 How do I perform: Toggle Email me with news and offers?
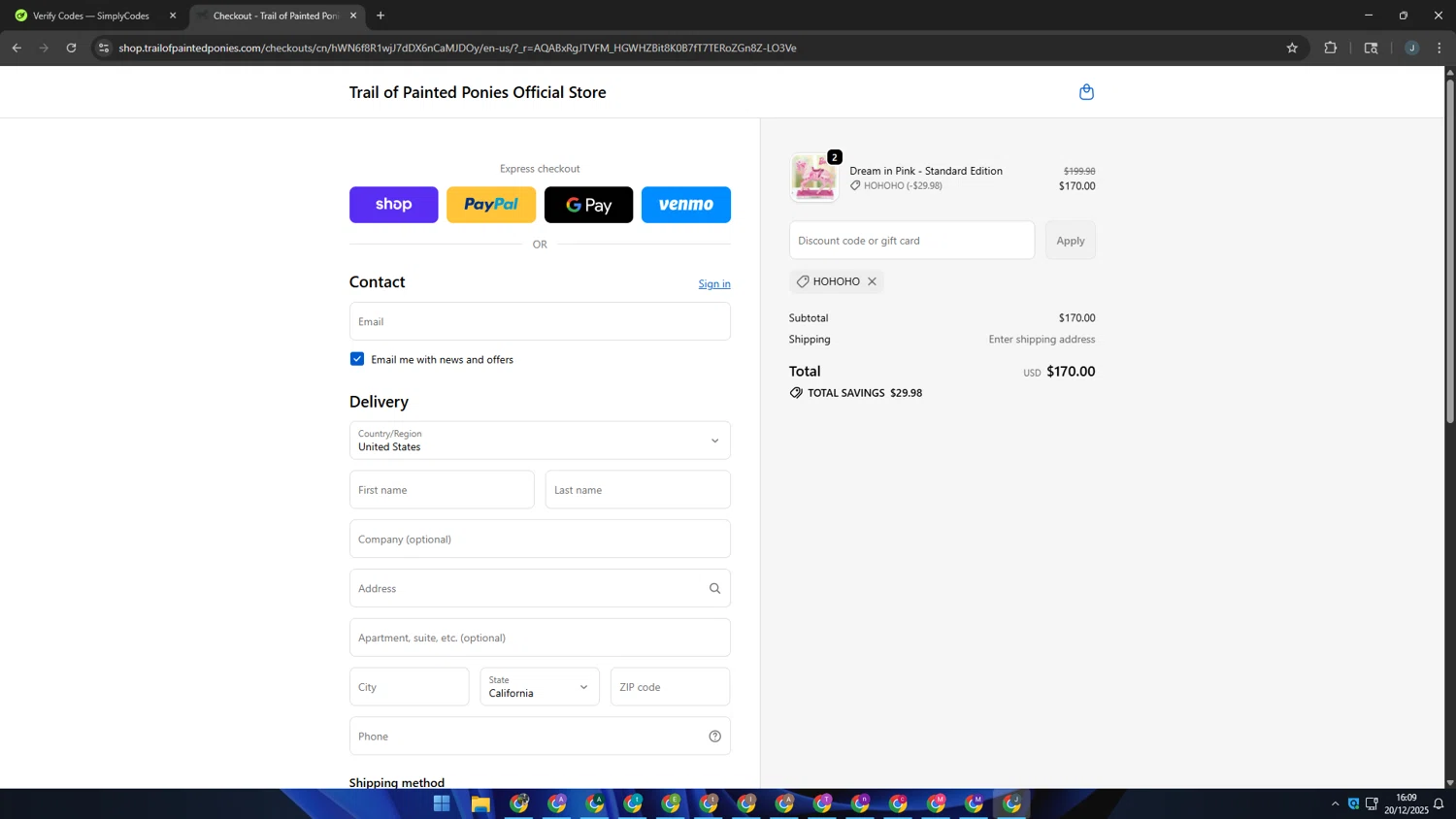pos(357,359)
